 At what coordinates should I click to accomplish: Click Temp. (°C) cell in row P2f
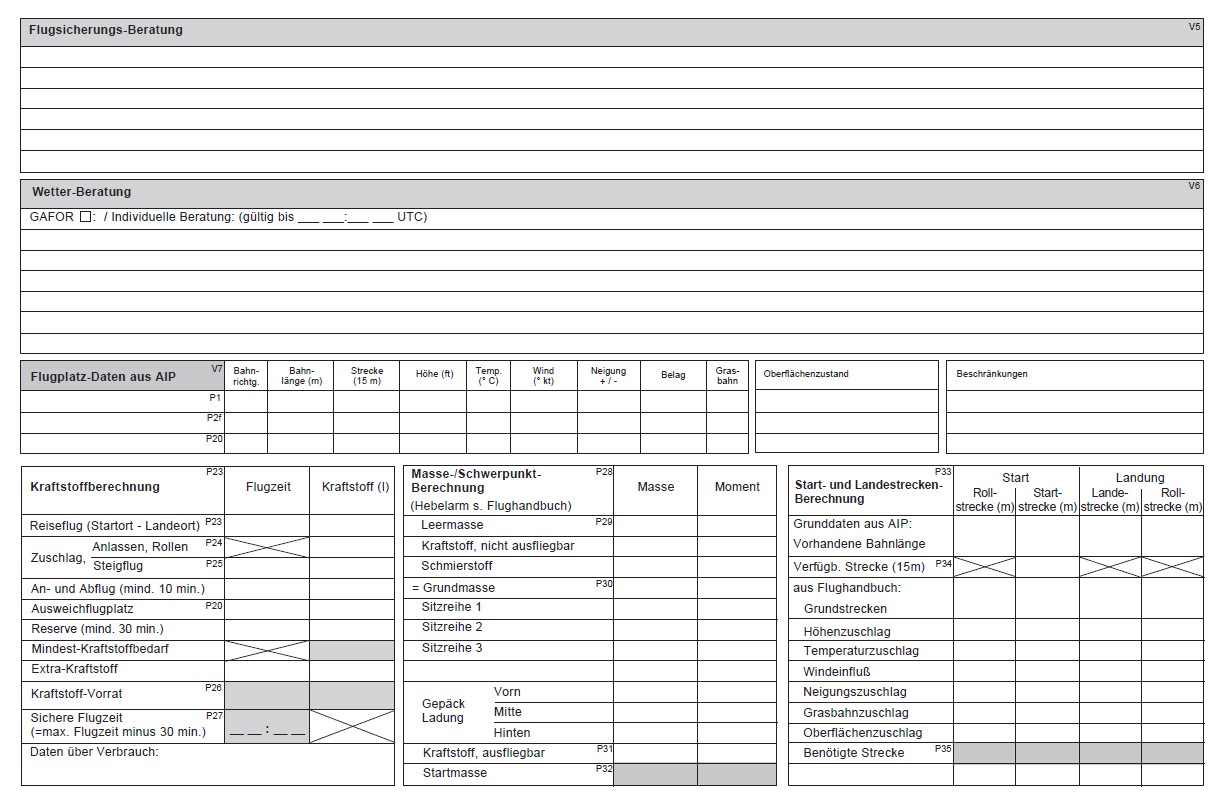tap(488, 422)
